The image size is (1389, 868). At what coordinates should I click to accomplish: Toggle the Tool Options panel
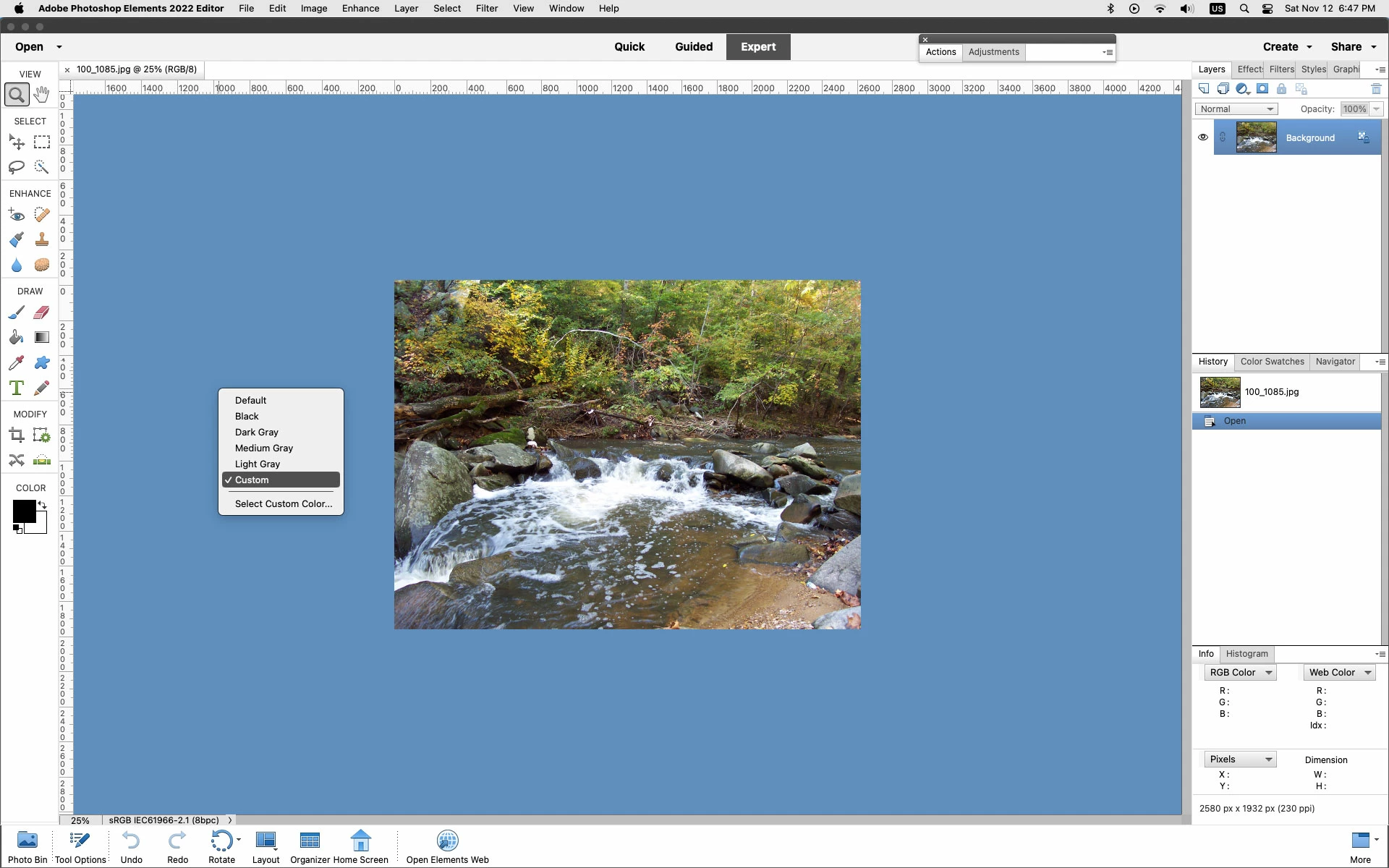pos(80,847)
